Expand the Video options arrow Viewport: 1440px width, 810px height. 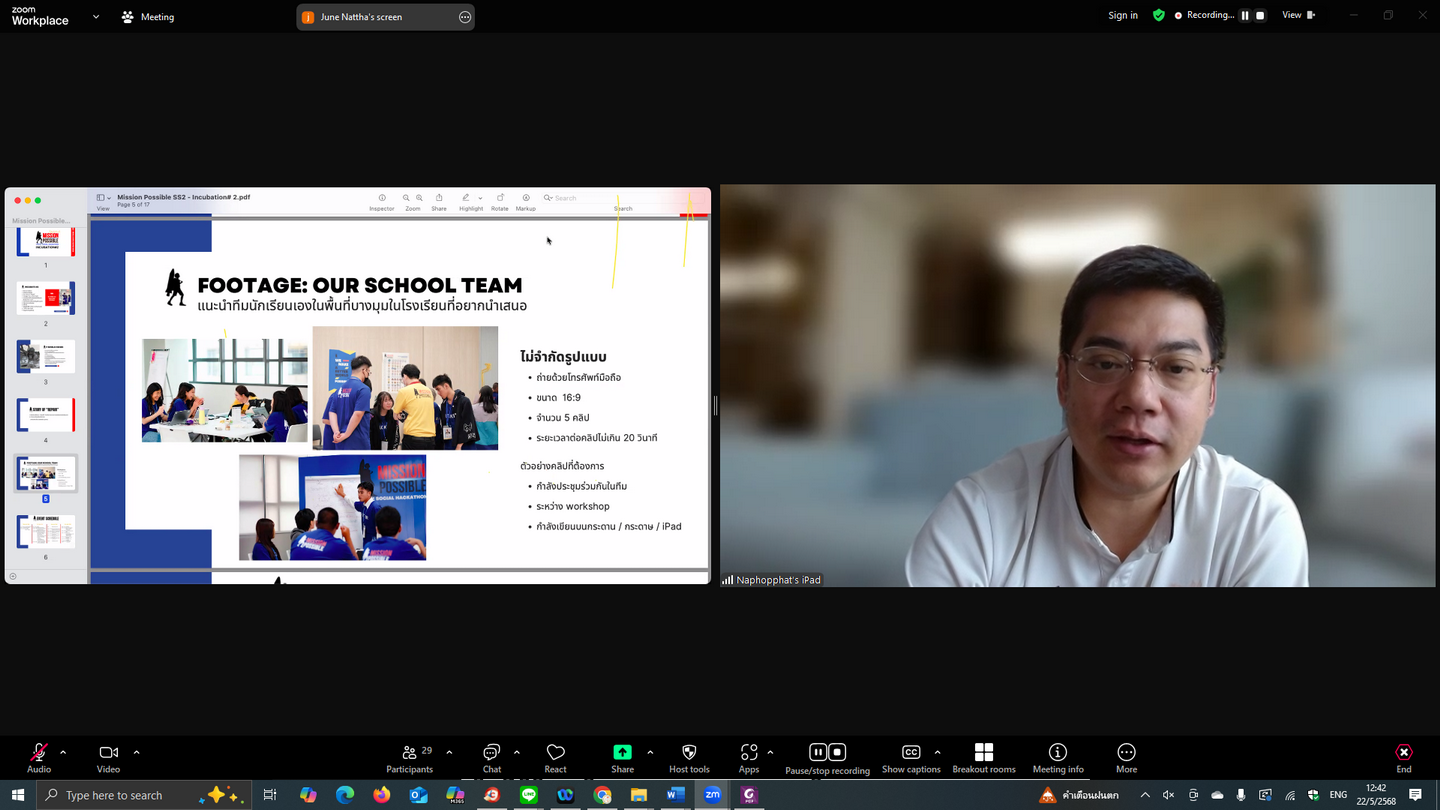pos(136,752)
